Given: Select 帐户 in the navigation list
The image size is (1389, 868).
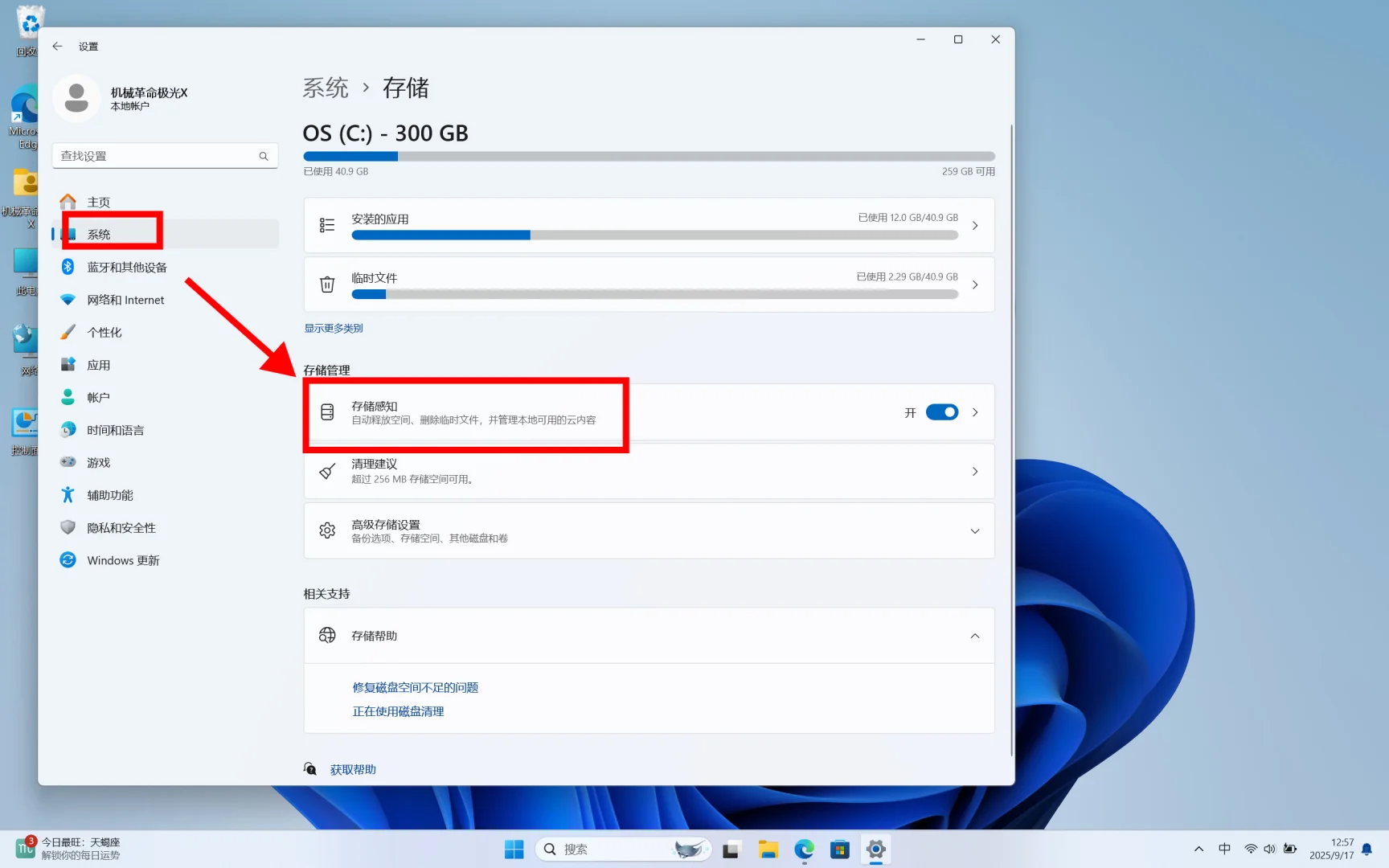Looking at the screenshot, I should pos(98,396).
